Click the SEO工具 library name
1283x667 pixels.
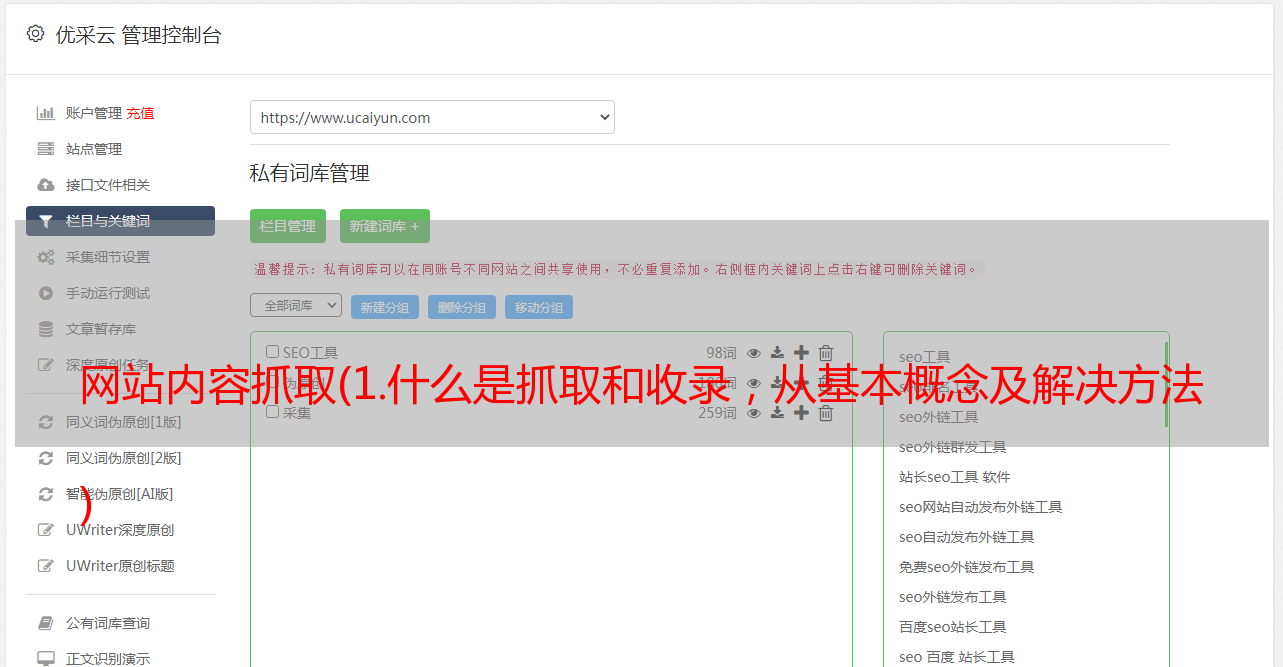tap(310, 352)
